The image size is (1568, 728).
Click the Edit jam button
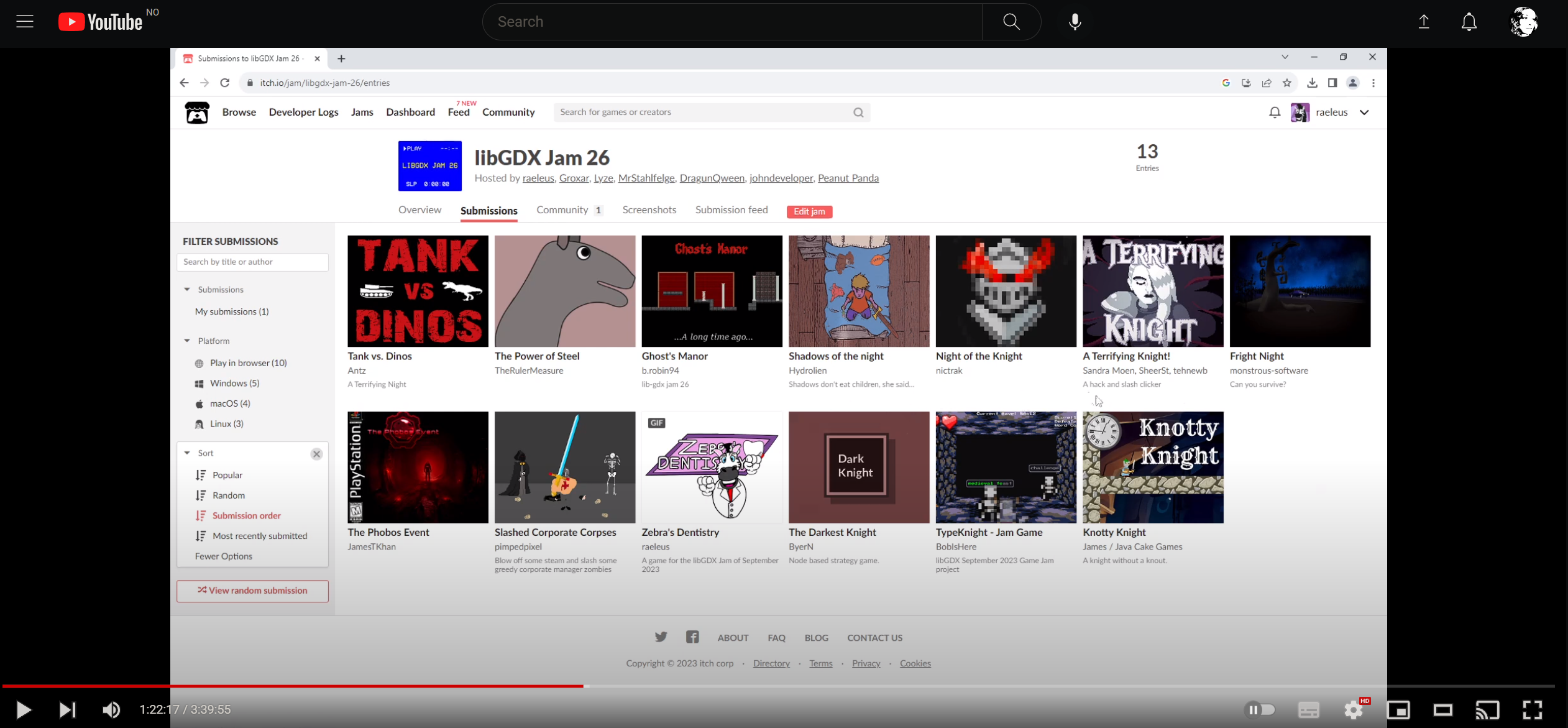(809, 211)
